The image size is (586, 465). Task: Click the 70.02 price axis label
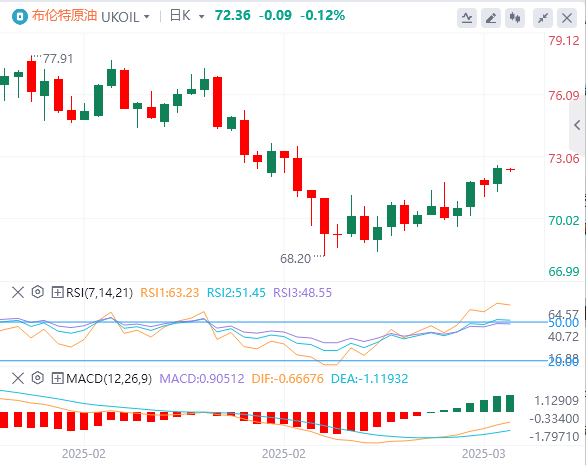(x=564, y=221)
